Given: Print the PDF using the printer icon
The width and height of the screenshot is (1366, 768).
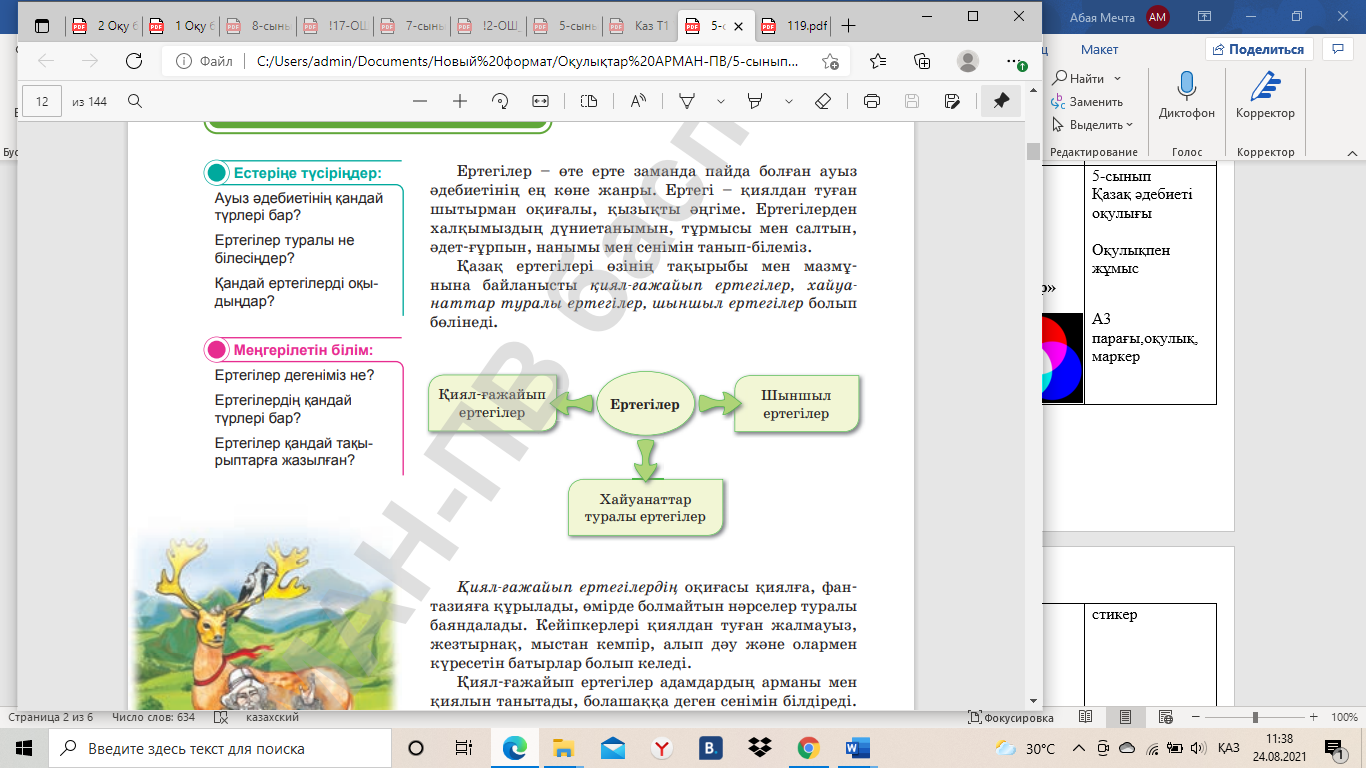Looking at the screenshot, I should [x=871, y=101].
